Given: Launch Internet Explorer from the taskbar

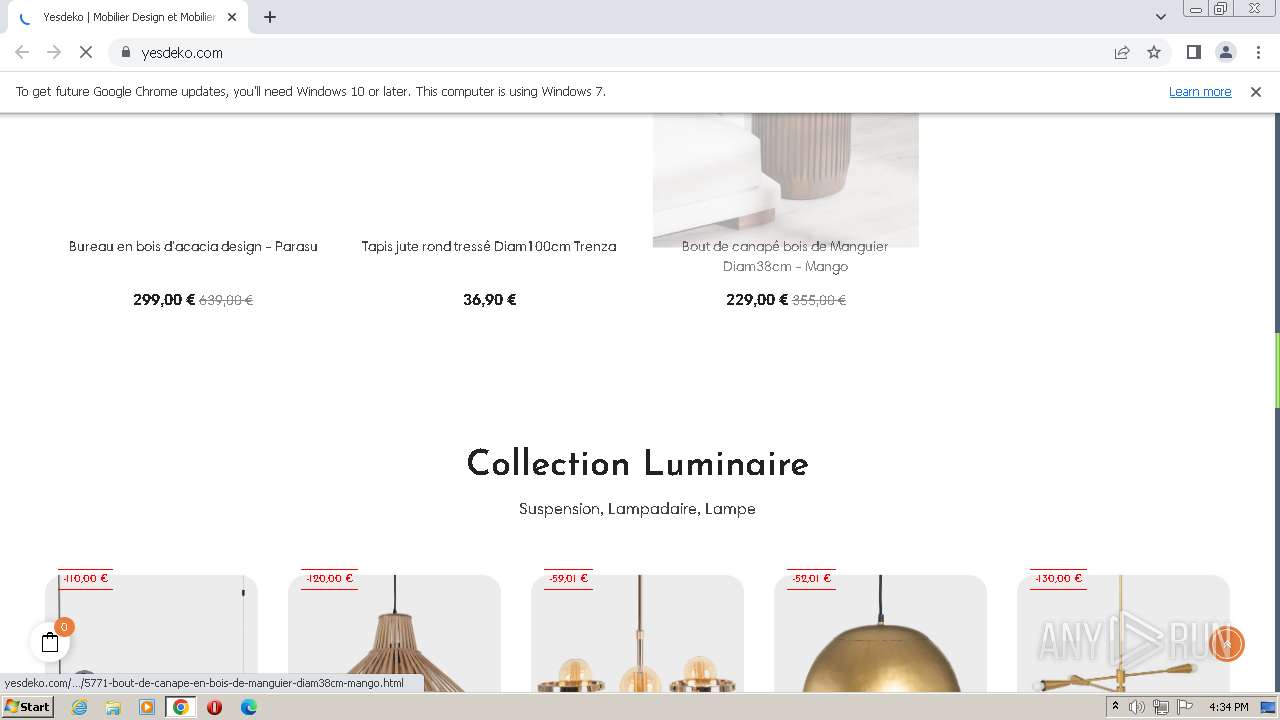Looking at the screenshot, I should [79, 707].
